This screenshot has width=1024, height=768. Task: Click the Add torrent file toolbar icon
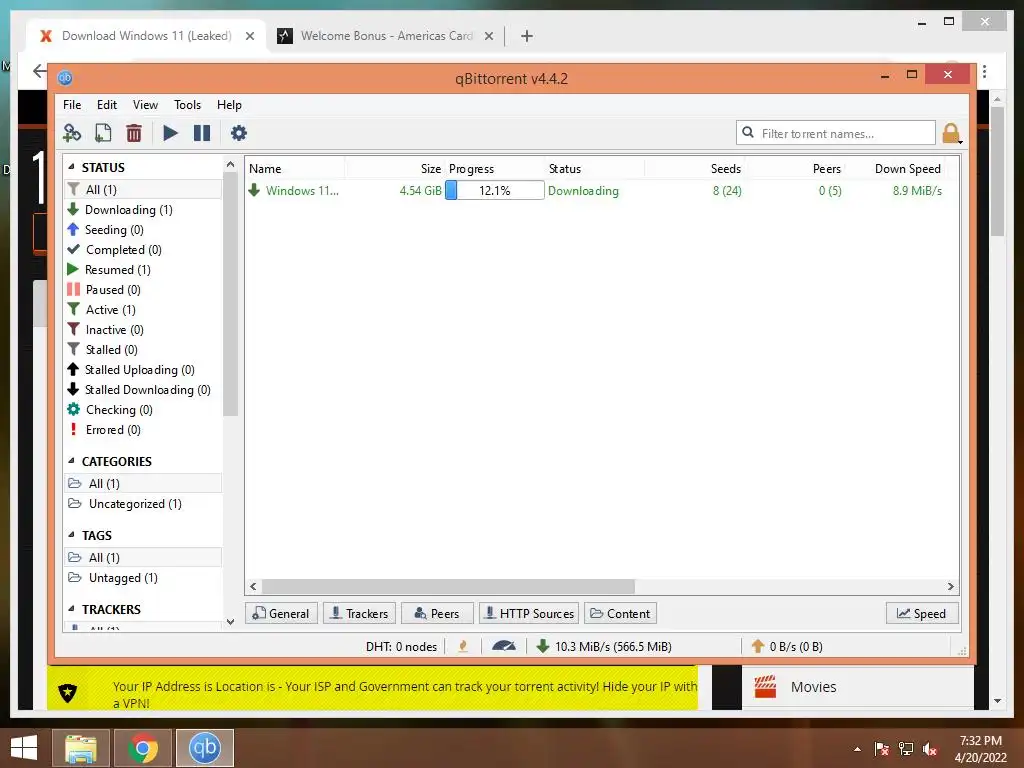pyautogui.click(x=103, y=133)
